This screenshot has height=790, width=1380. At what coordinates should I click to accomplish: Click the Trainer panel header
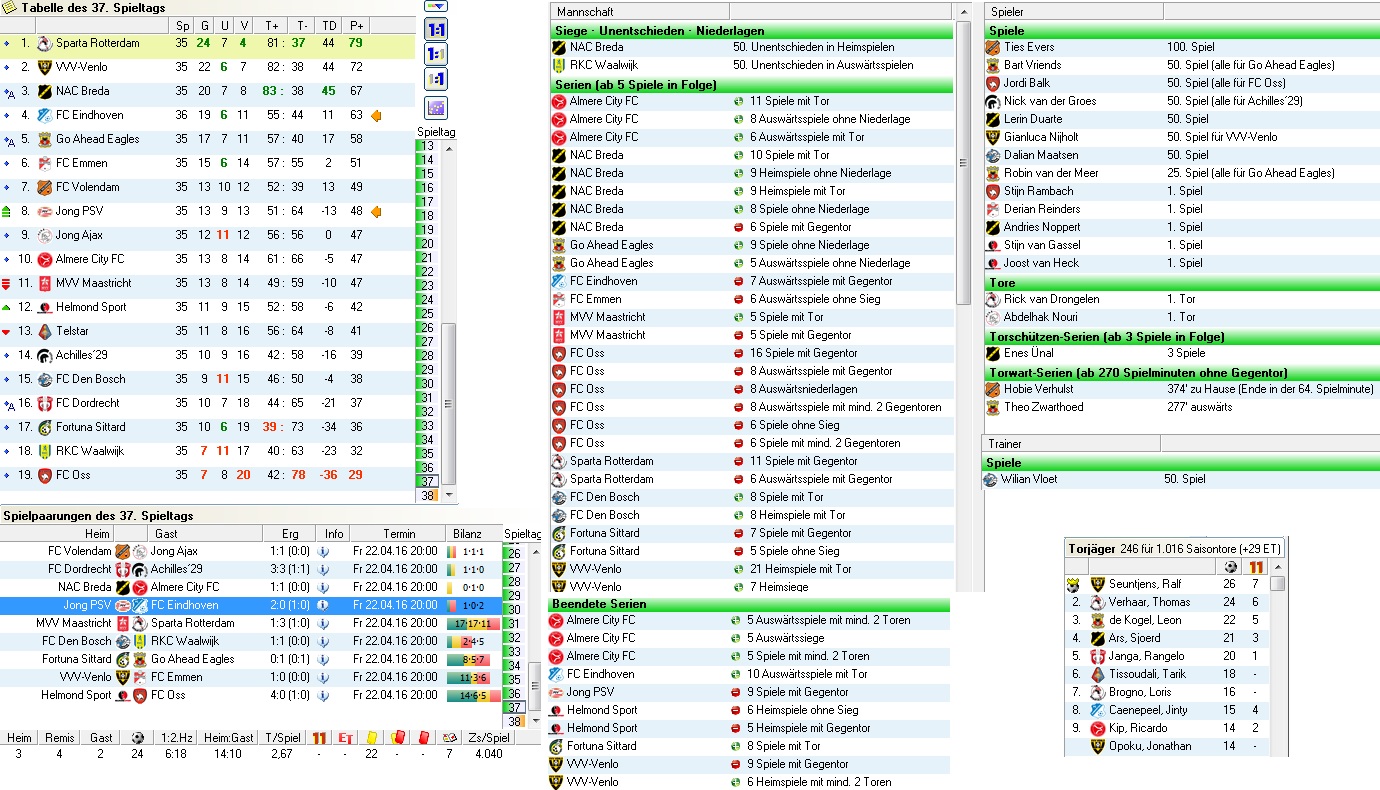[x=1073, y=443]
